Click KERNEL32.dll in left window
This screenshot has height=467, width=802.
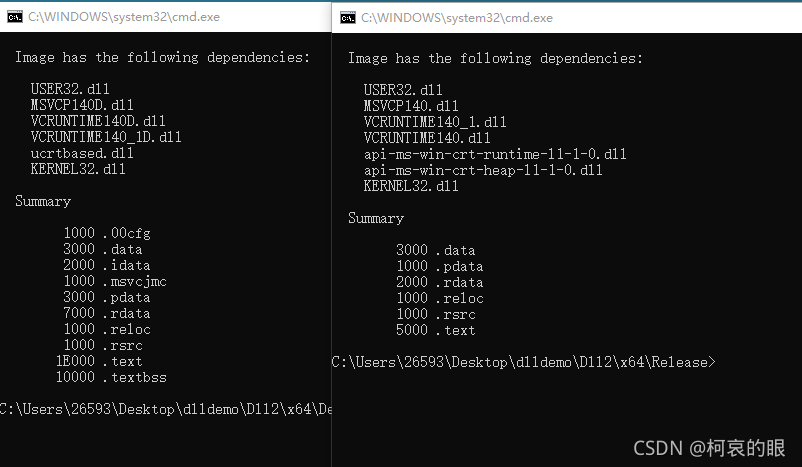pos(78,169)
